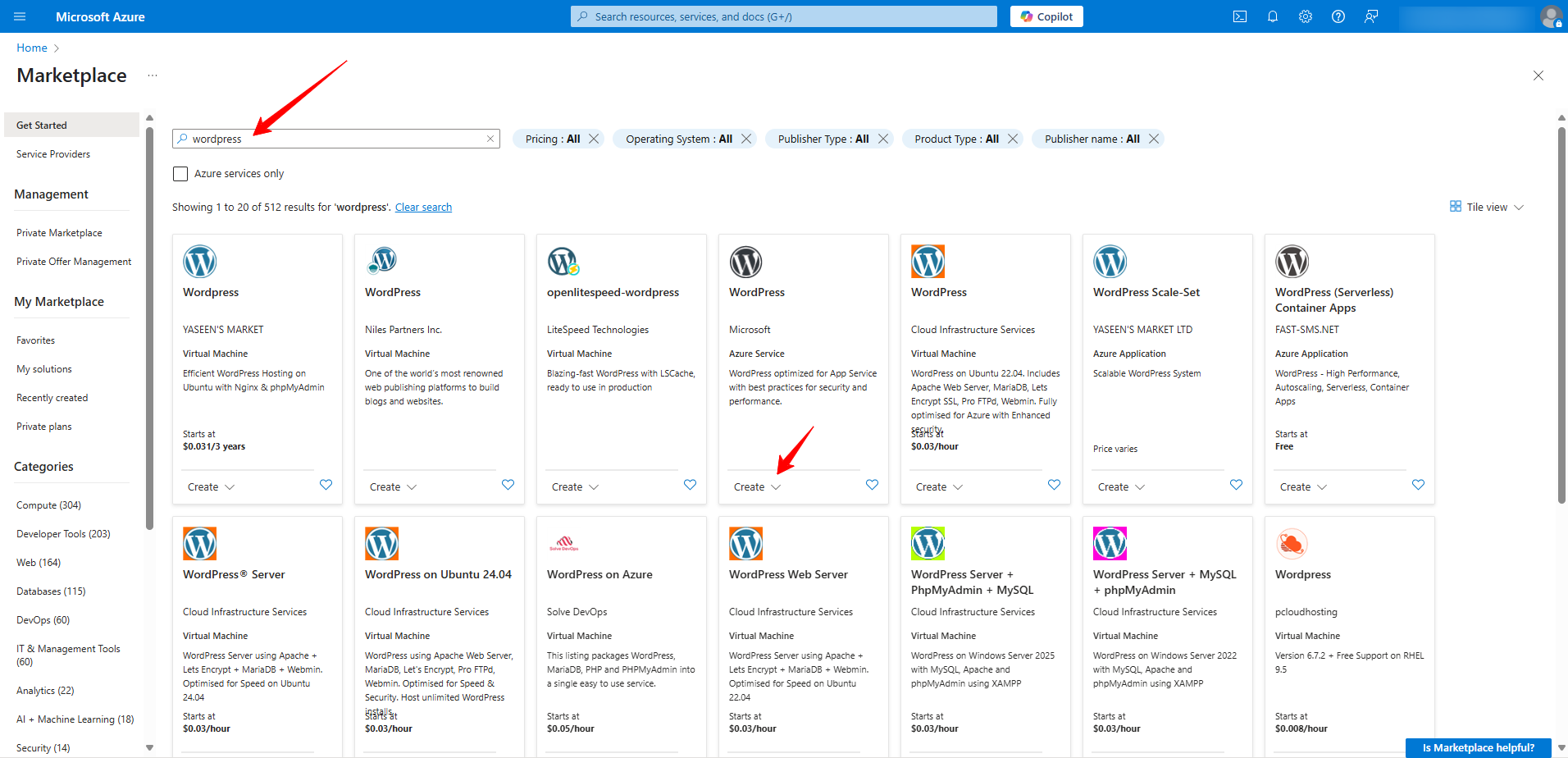Viewport: 1568px width, 758px height.
Task: Check the Azure services only checkbox
Action: (180, 174)
